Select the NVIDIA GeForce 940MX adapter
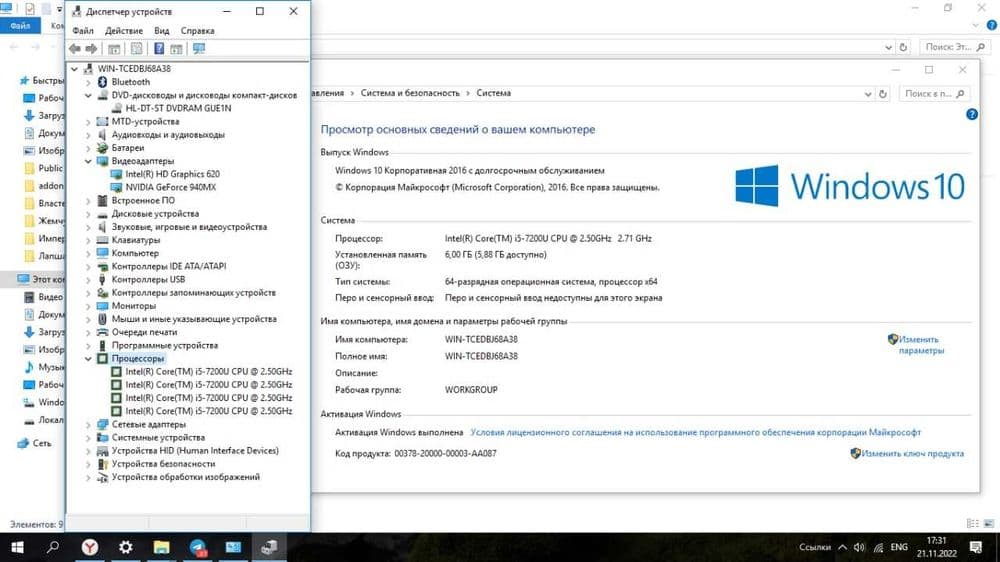Screen dimensions: 1000x562 click(x=170, y=188)
